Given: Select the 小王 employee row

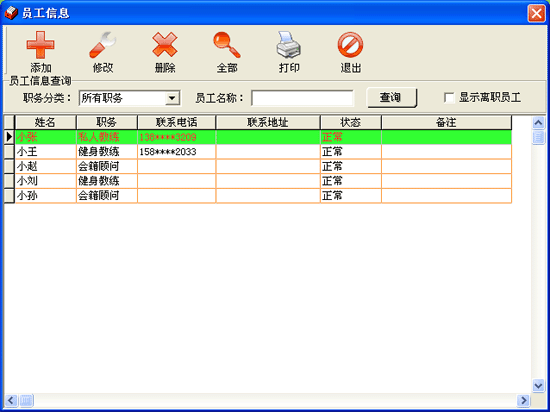Looking at the screenshot, I should coord(263,152).
